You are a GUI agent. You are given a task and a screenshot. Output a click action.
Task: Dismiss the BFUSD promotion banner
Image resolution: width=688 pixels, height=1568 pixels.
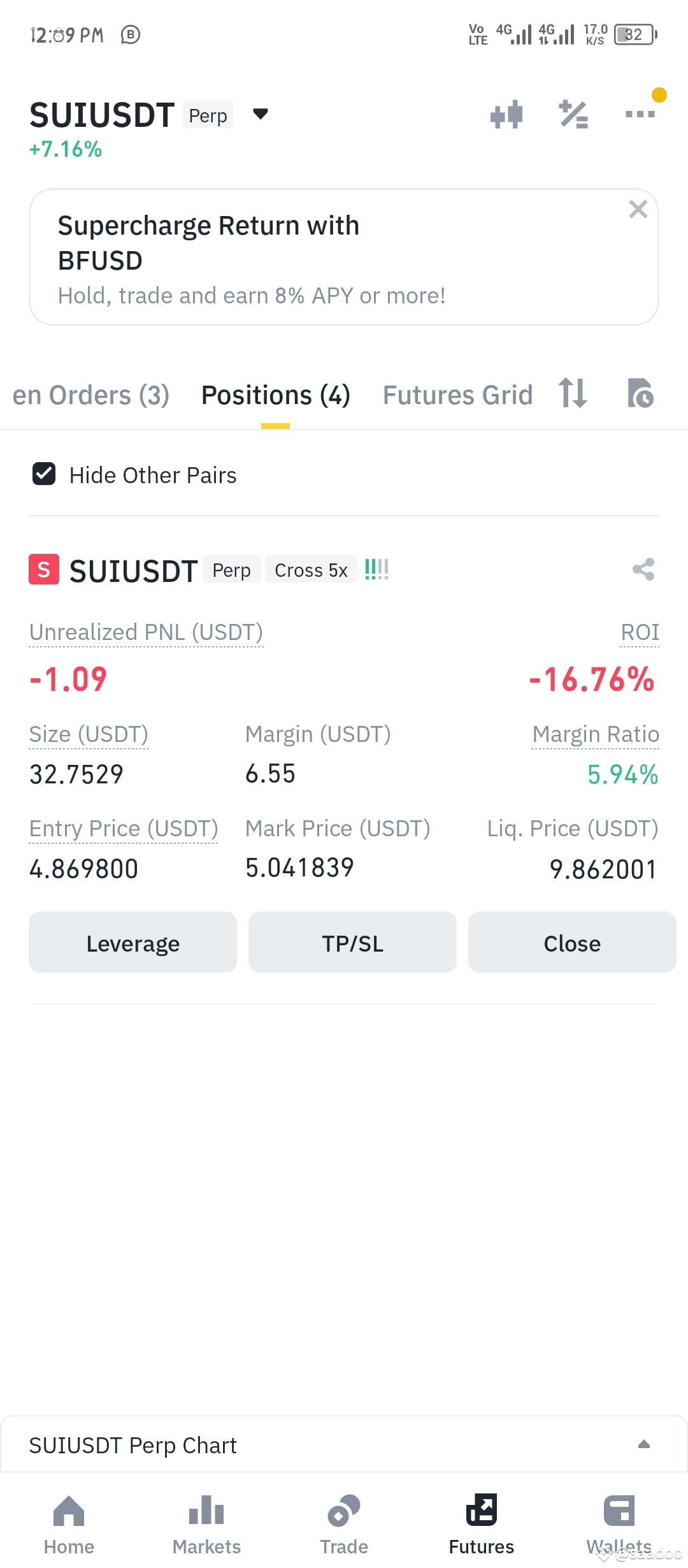(638, 209)
